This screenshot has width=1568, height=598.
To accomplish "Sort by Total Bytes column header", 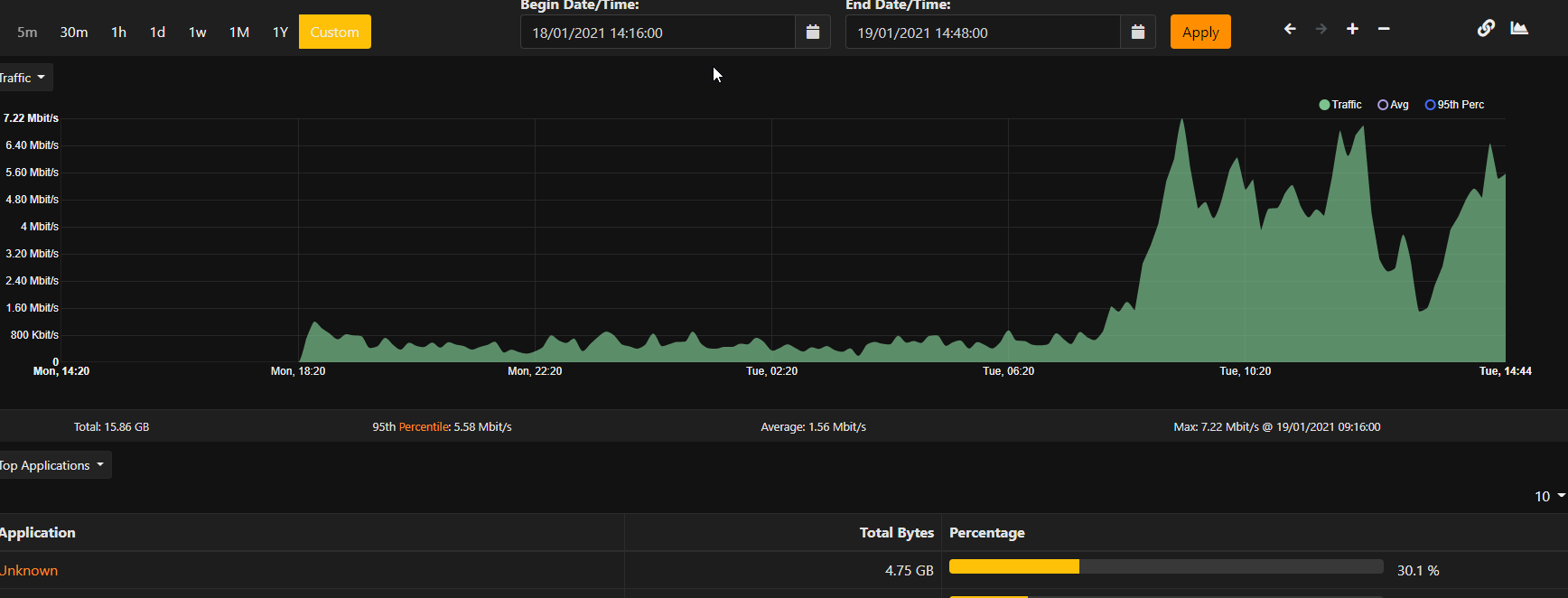I will pos(896,532).
